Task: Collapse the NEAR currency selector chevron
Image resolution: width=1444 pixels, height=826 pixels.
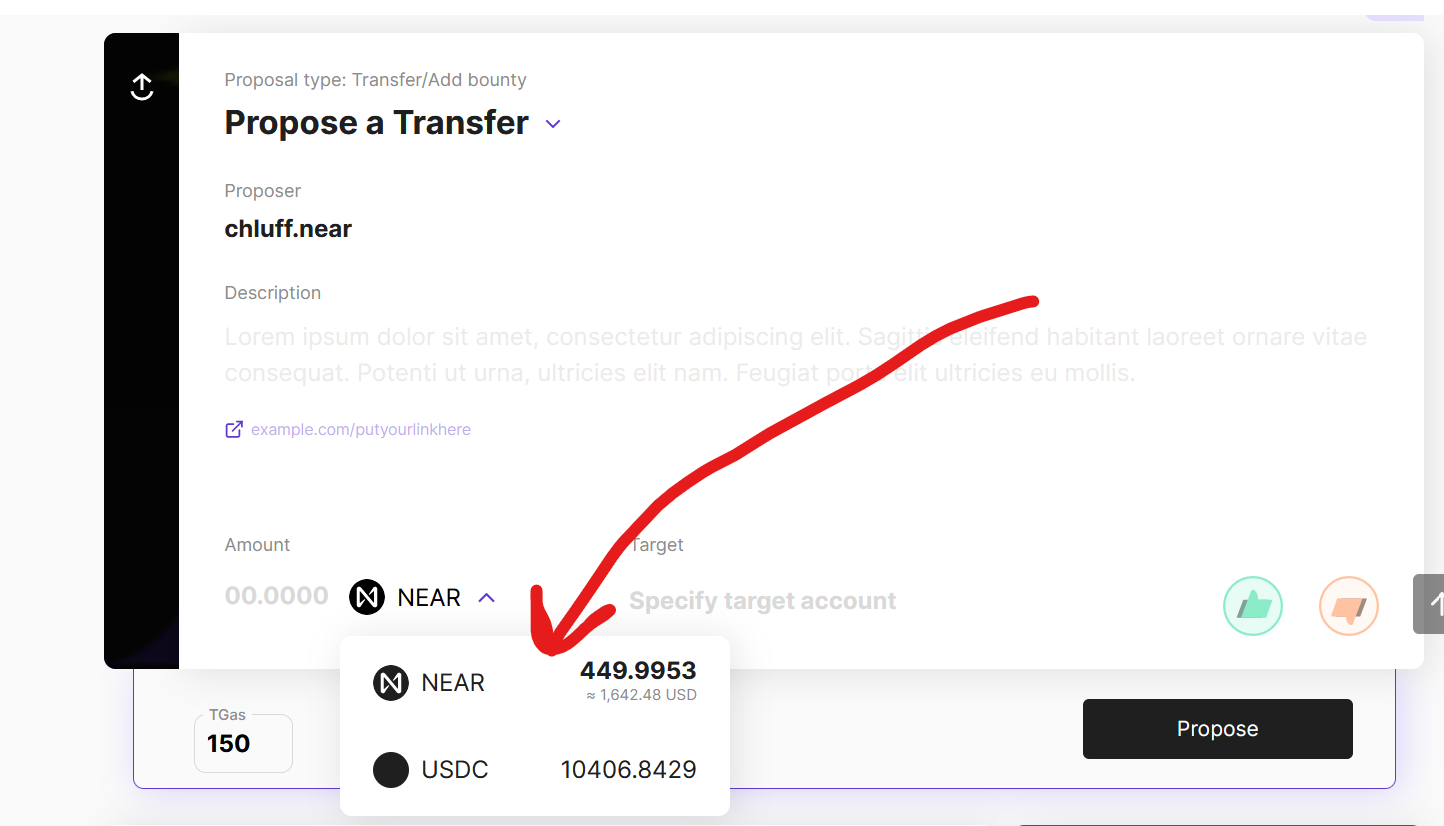Action: click(x=487, y=596)
